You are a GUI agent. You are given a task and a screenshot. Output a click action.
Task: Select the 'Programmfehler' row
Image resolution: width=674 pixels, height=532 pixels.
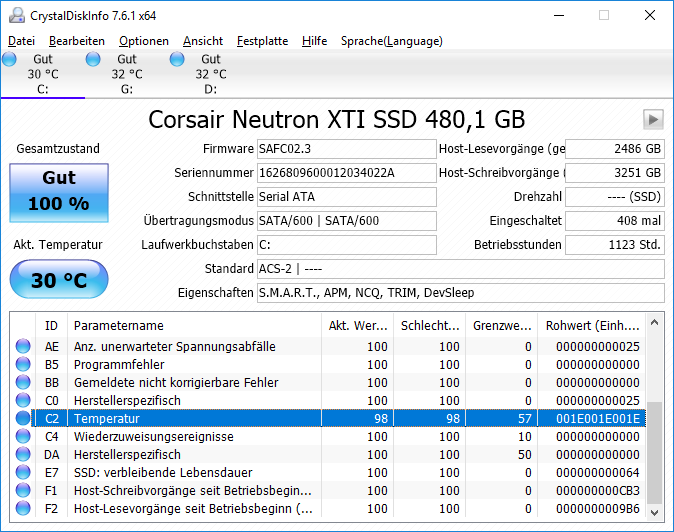pyautogui.click(x=330, y=364)
